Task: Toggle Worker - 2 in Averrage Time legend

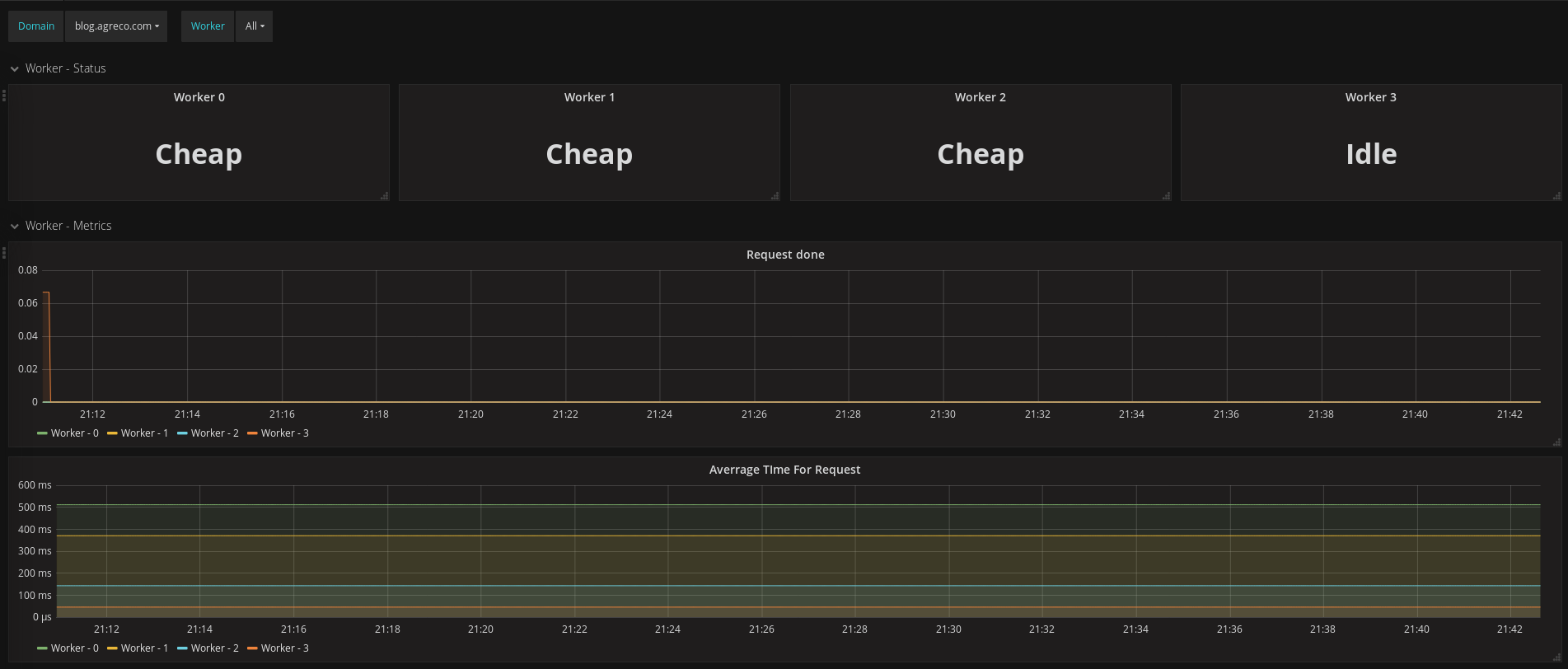Action: coord(215,648)
